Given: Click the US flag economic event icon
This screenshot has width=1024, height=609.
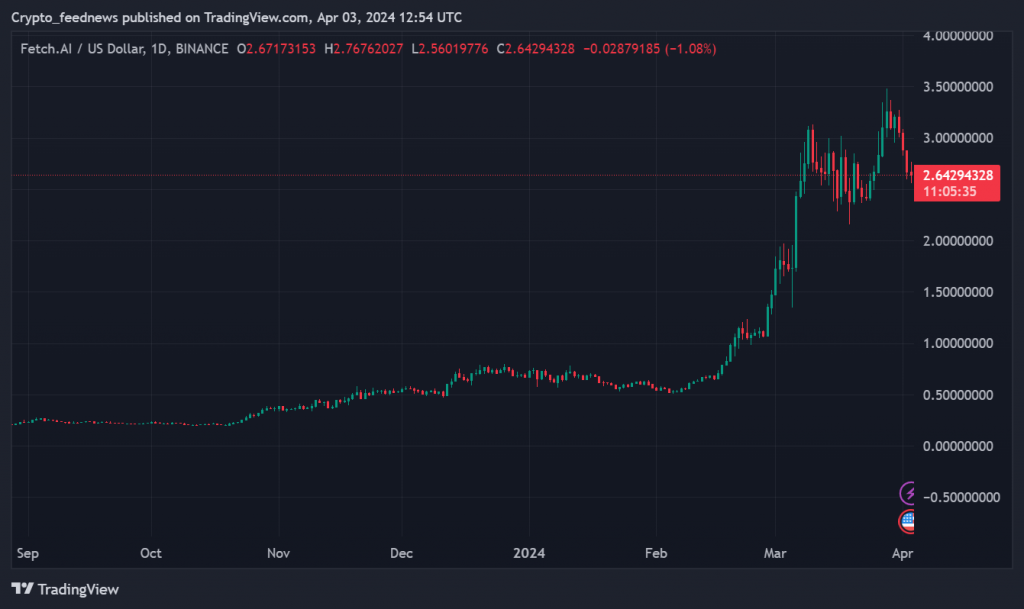Looking at the screenshot, I should 907,520.
